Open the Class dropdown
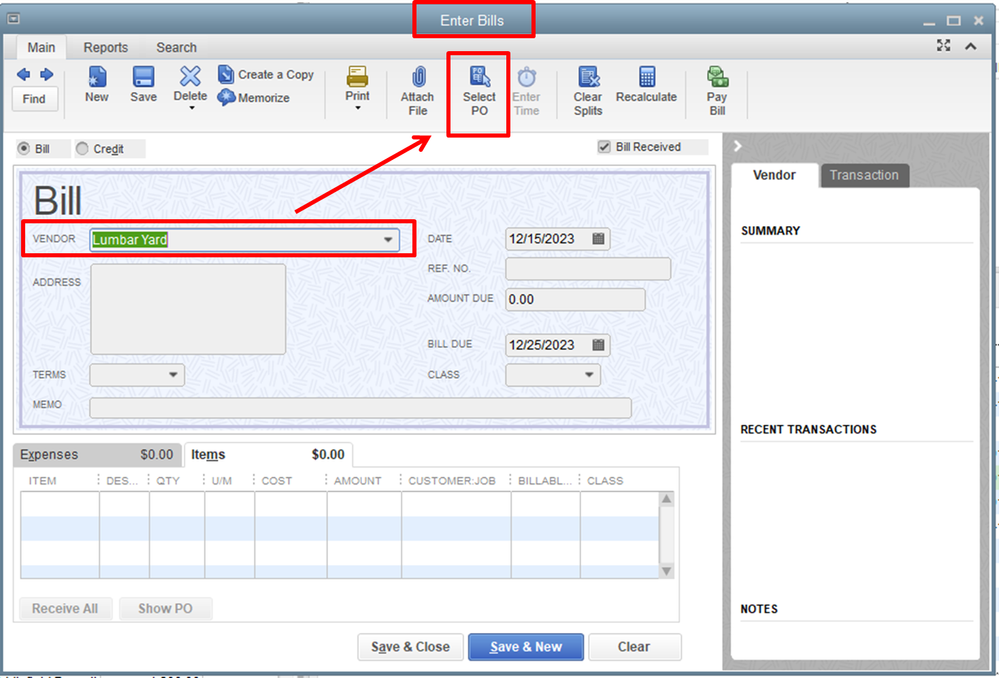Viewport: 999px width, 678px height. click(x=589, y=375)
